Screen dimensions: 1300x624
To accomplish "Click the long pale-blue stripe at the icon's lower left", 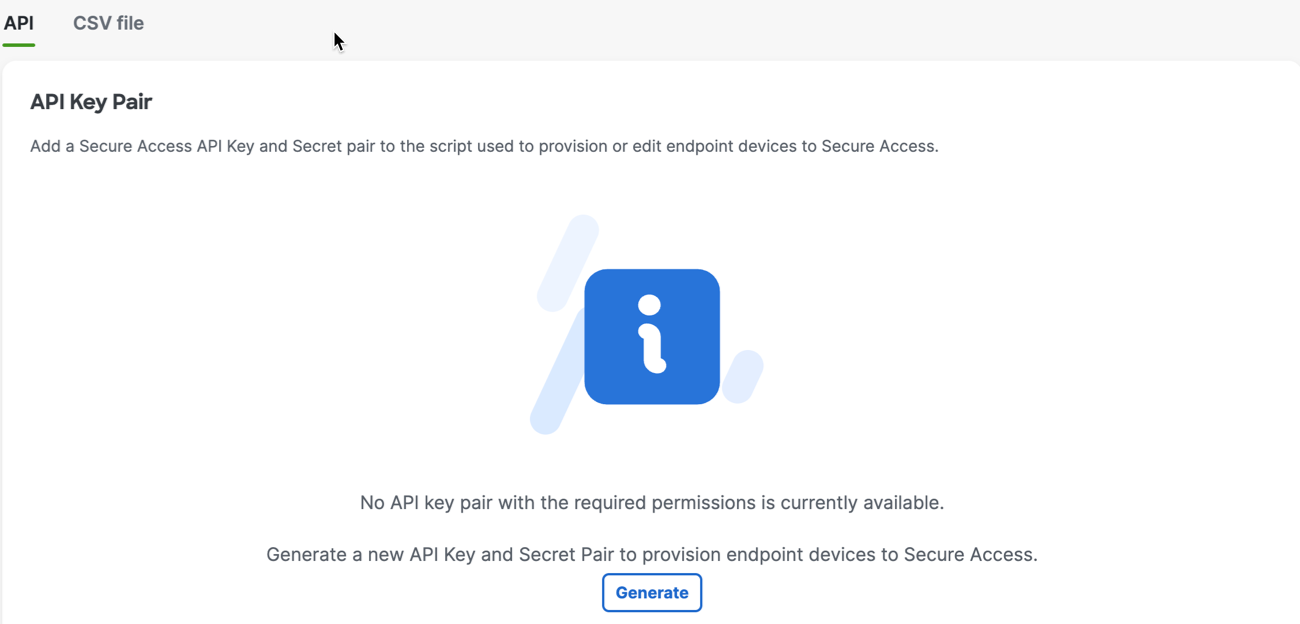I will pyautogui.click(x=557, y=372).
